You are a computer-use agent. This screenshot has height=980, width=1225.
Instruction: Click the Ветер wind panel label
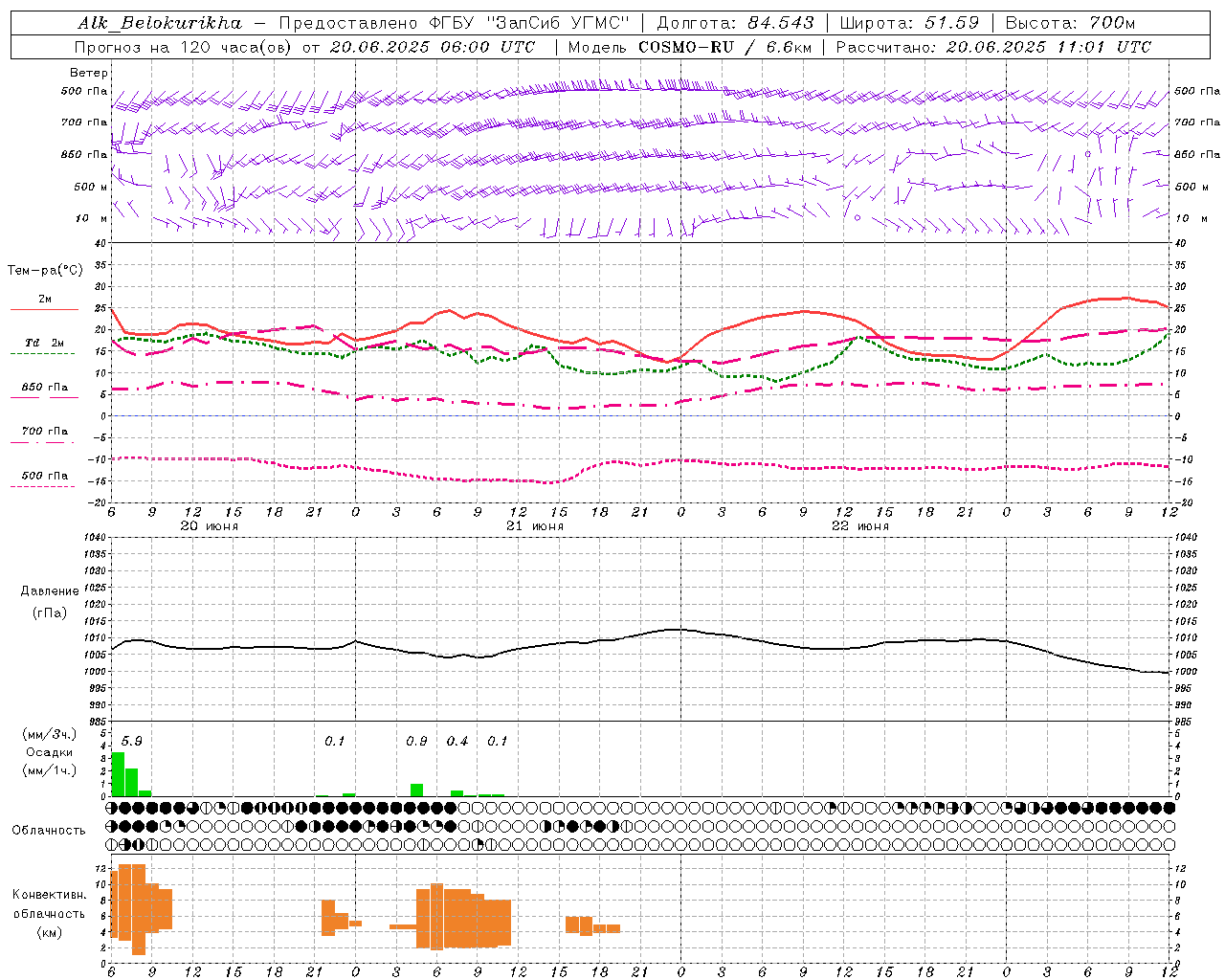click(x=89, y=73)
